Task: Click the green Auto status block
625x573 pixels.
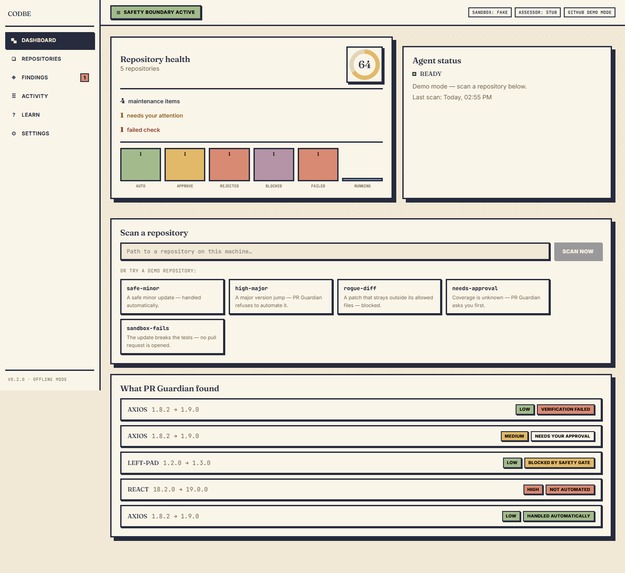Action: coord(141,165)
